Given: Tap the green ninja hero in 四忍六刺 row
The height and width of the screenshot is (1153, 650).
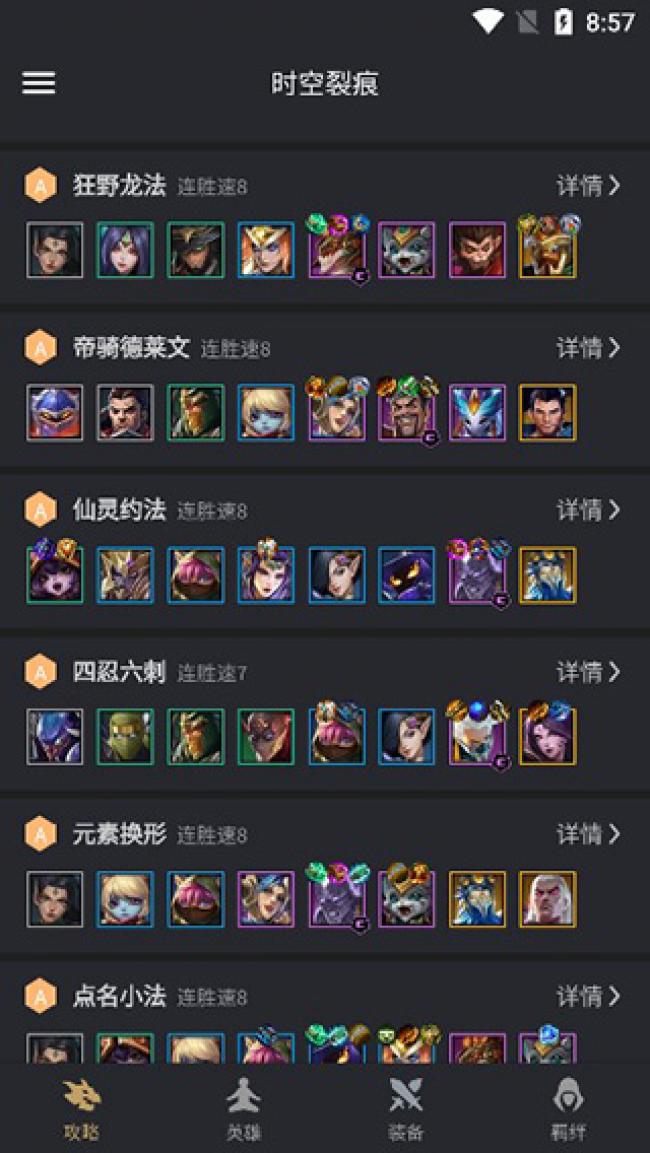Looking at the screenshot, I should pyautogui.click(x=125, y=737).
